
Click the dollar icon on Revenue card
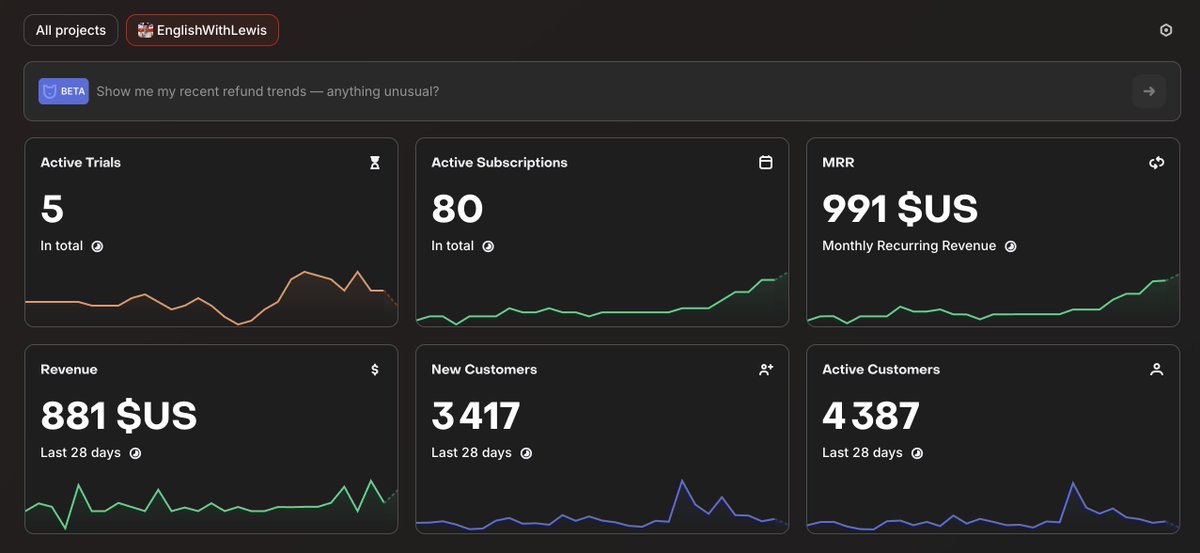pos(375,369)
